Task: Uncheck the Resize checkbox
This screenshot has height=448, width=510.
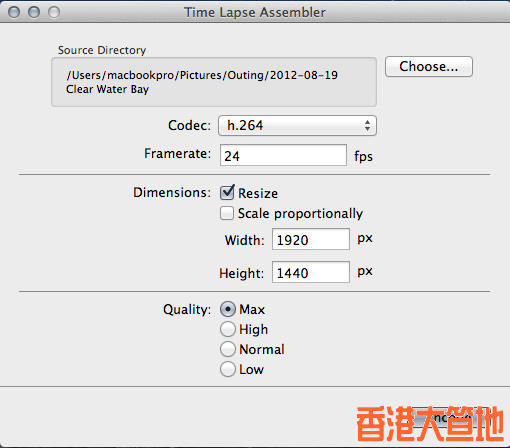Action: click(227, 193)
